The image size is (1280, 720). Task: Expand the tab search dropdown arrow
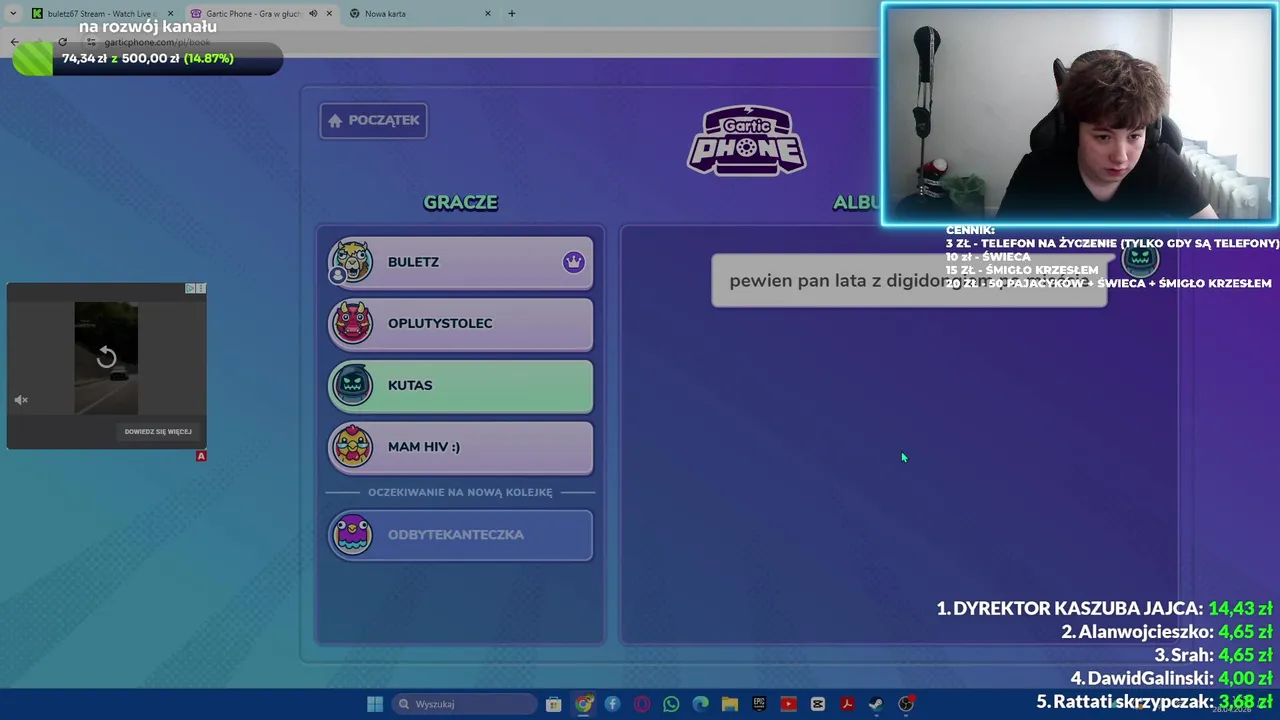click(x=12, y=14)
